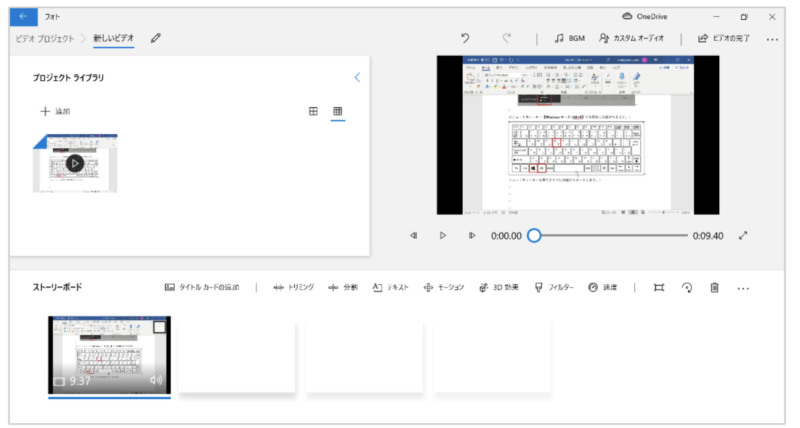This screenshot has width=800, height=428.
Task: Delete the selected clip with trash icon
Action: pyautogui.click(x=714, y=287)
